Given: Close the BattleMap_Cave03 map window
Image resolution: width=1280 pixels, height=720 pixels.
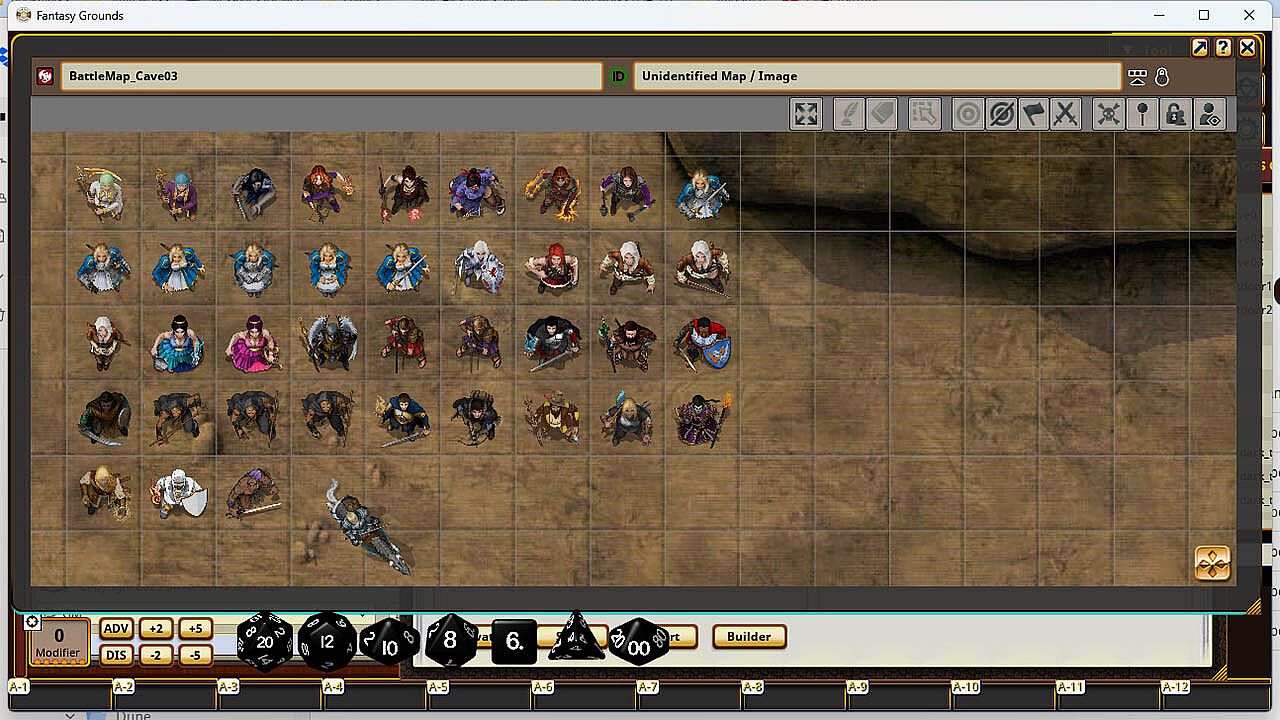Looking at the screenshot, I should click(x=1247, y=47).
